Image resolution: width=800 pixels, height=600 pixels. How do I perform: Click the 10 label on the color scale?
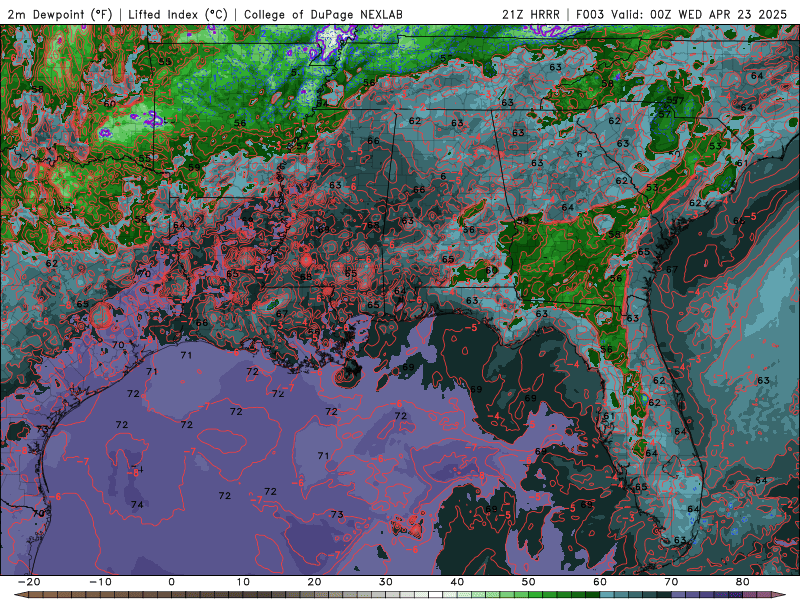tap(243, 582)
